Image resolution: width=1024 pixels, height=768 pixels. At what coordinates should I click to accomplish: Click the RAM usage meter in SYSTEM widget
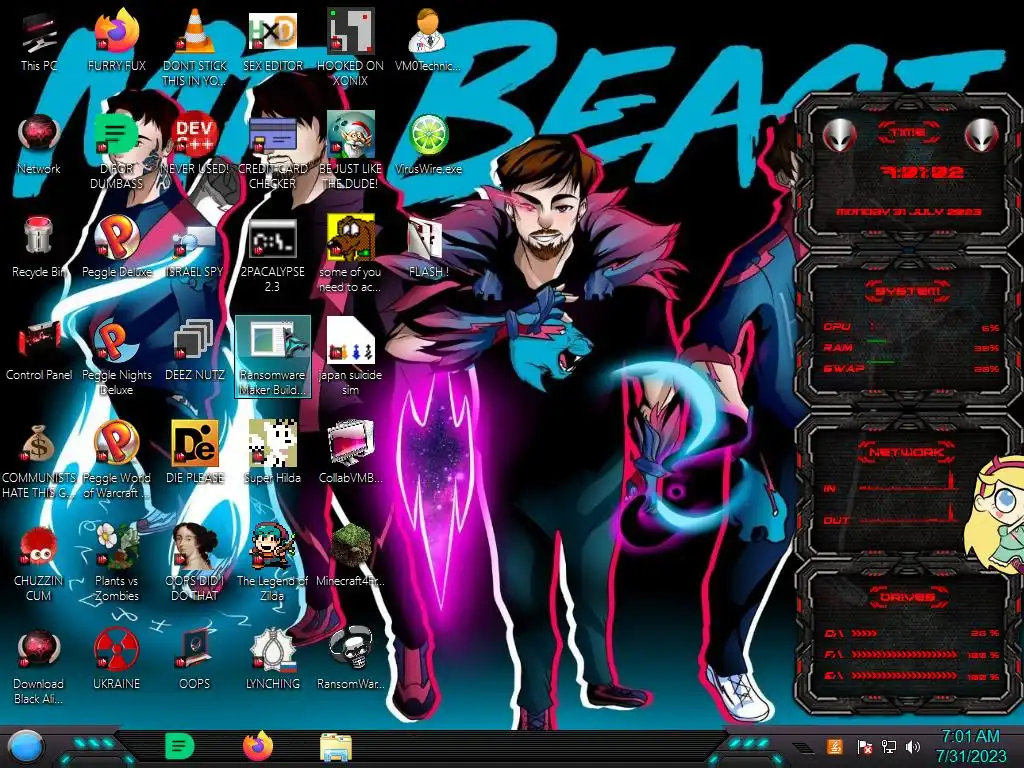911,347
